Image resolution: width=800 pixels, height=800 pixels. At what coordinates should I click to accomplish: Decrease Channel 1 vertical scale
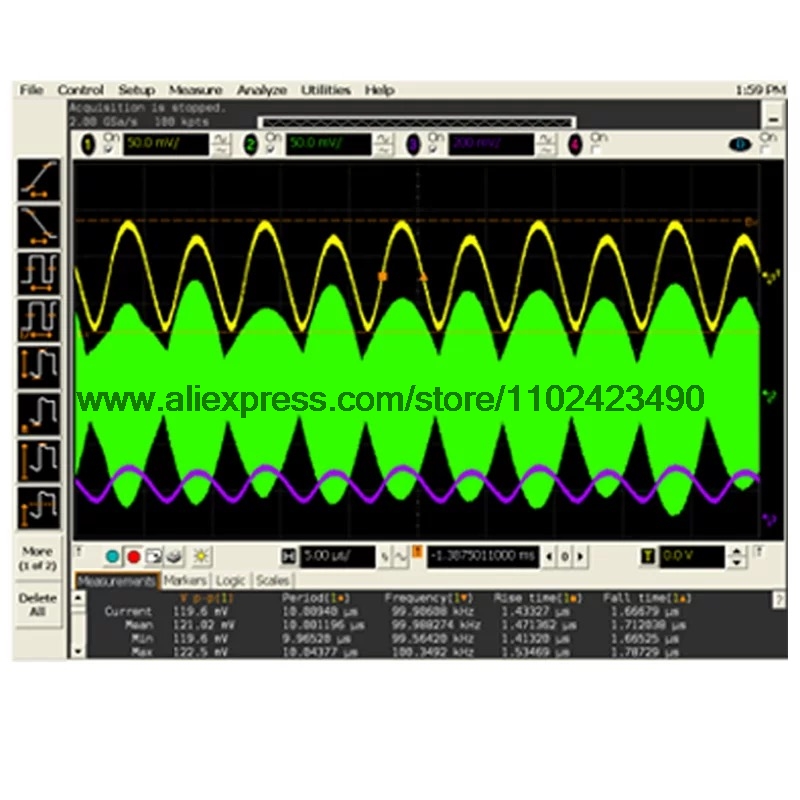pyautogui.click(x=221, y=151)
